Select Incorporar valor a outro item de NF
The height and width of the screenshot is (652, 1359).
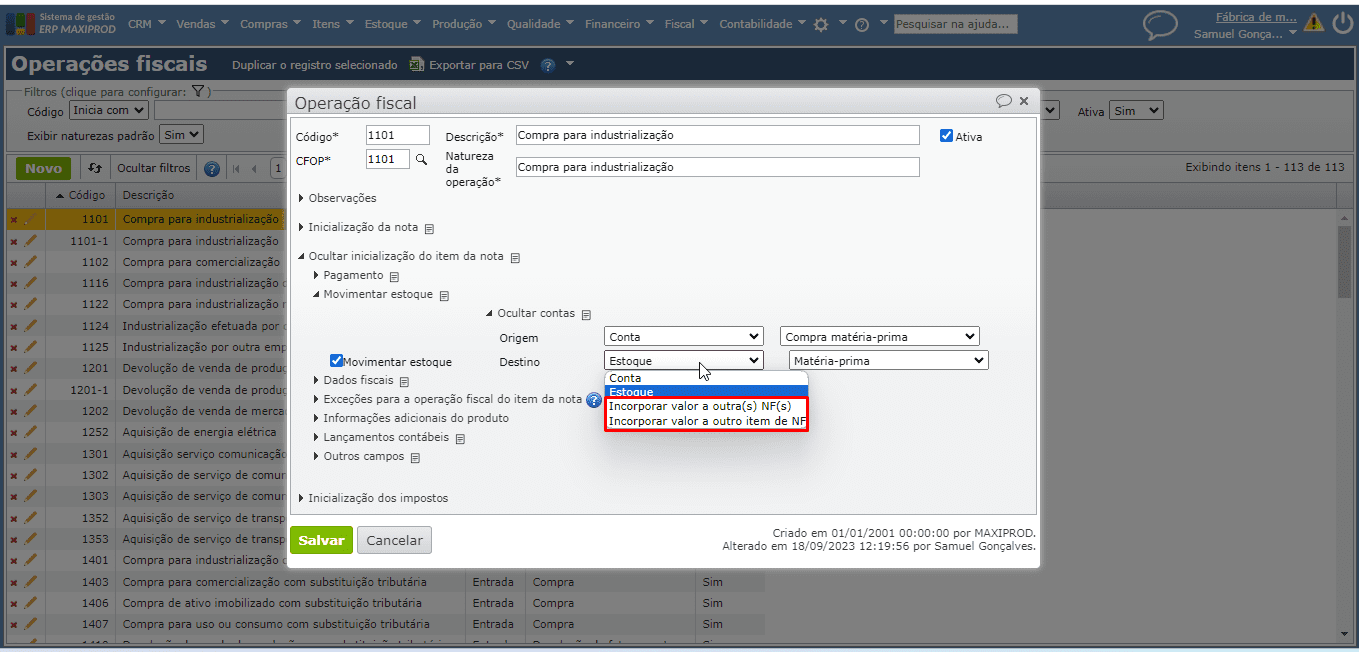click(706, 422)
